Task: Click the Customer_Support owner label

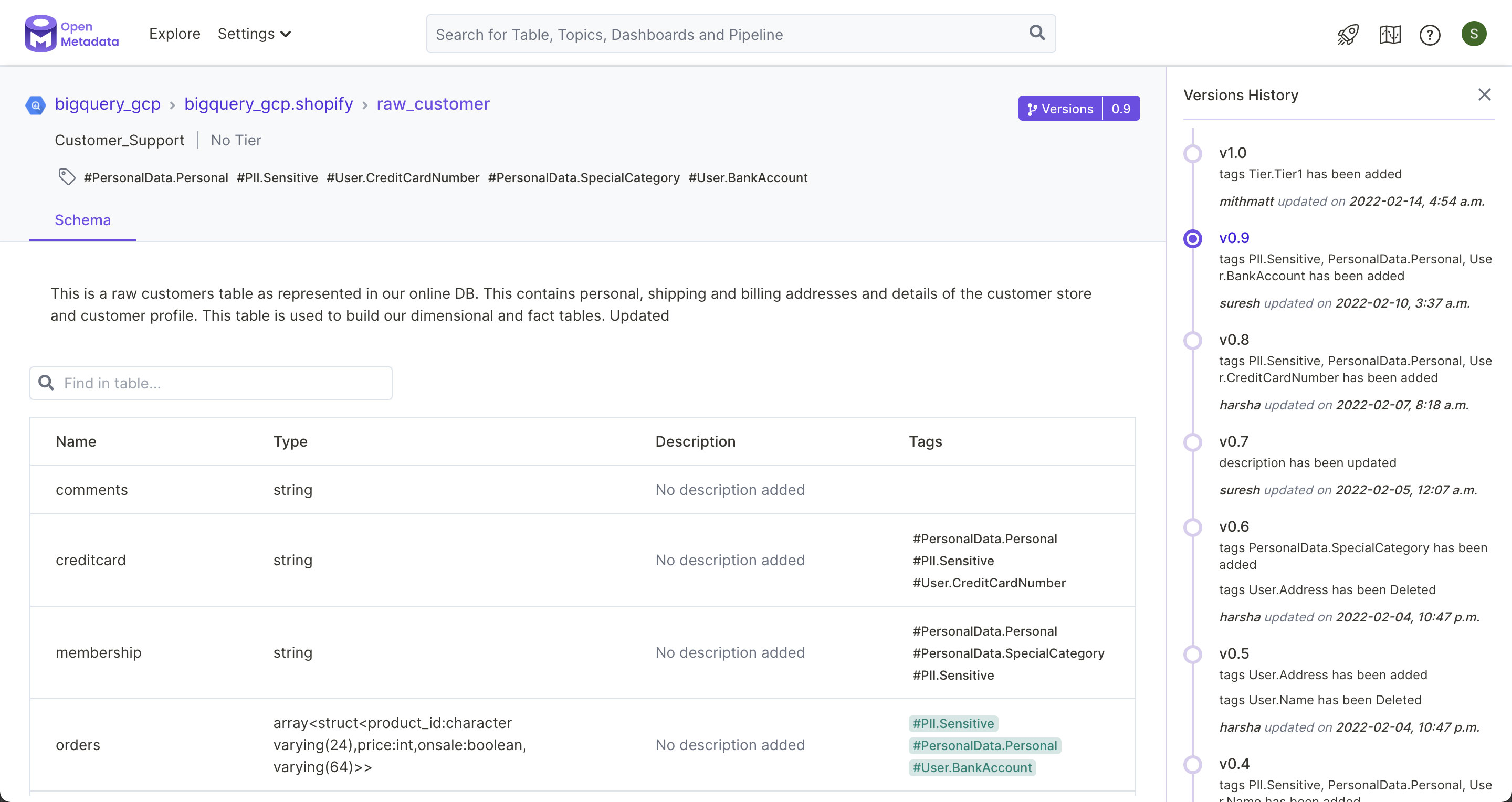Action: 119,140
